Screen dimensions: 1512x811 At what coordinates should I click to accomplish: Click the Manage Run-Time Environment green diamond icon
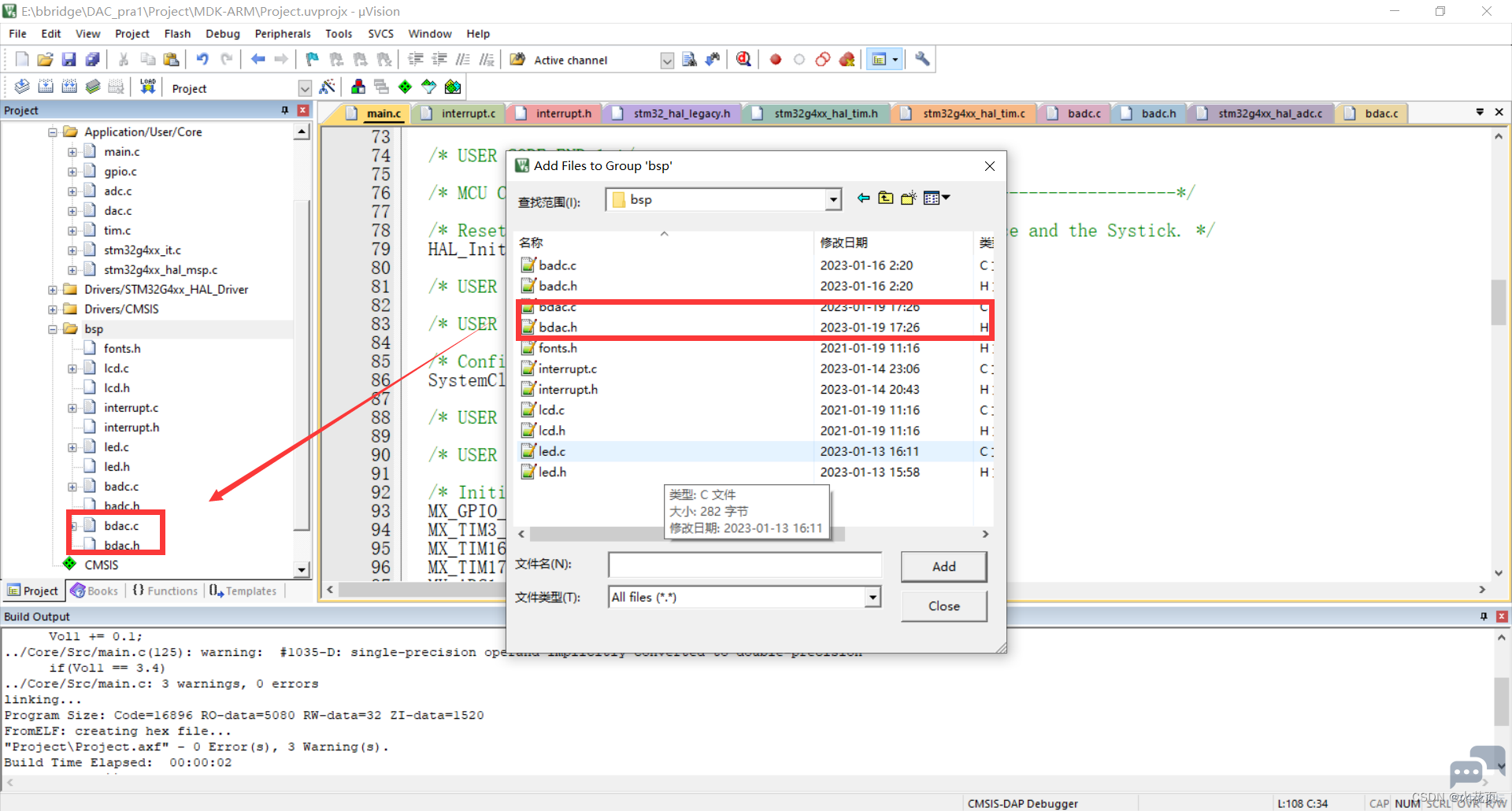pyautogui.click(x=405, y=87)
